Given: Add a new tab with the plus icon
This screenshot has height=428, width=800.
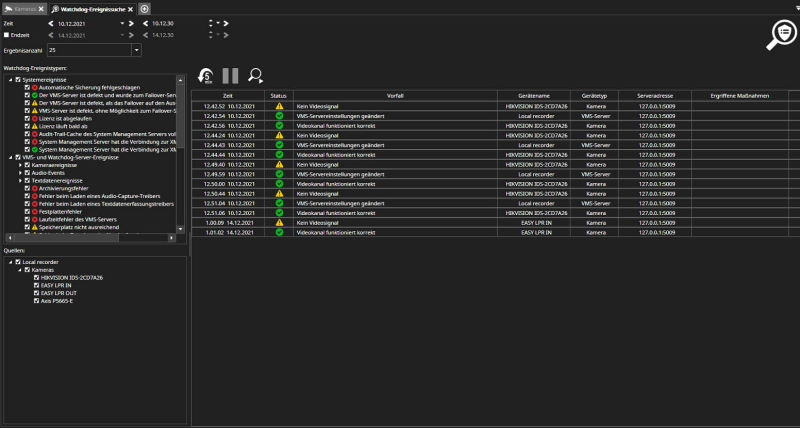Looking at the screenshot, I should (x=145, y=8).
